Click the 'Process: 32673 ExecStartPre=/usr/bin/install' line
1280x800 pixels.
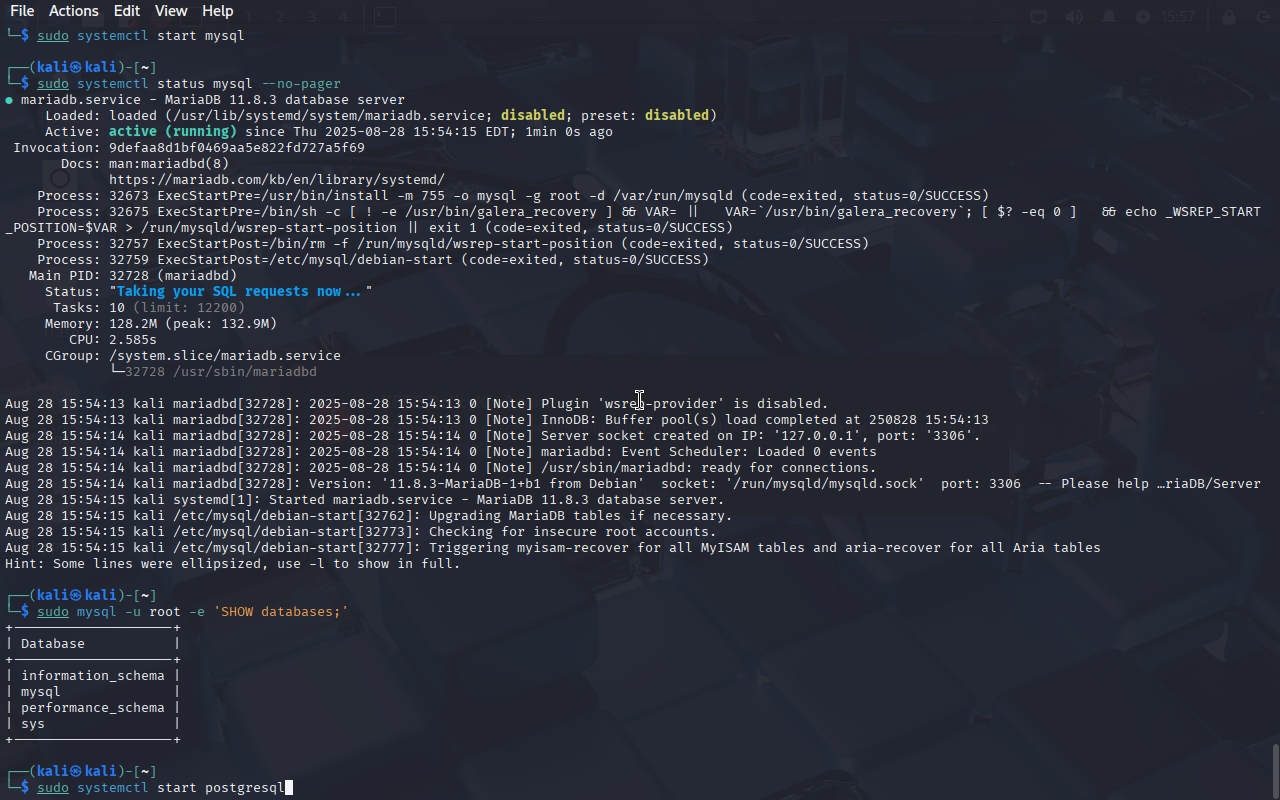pos(513,195)
